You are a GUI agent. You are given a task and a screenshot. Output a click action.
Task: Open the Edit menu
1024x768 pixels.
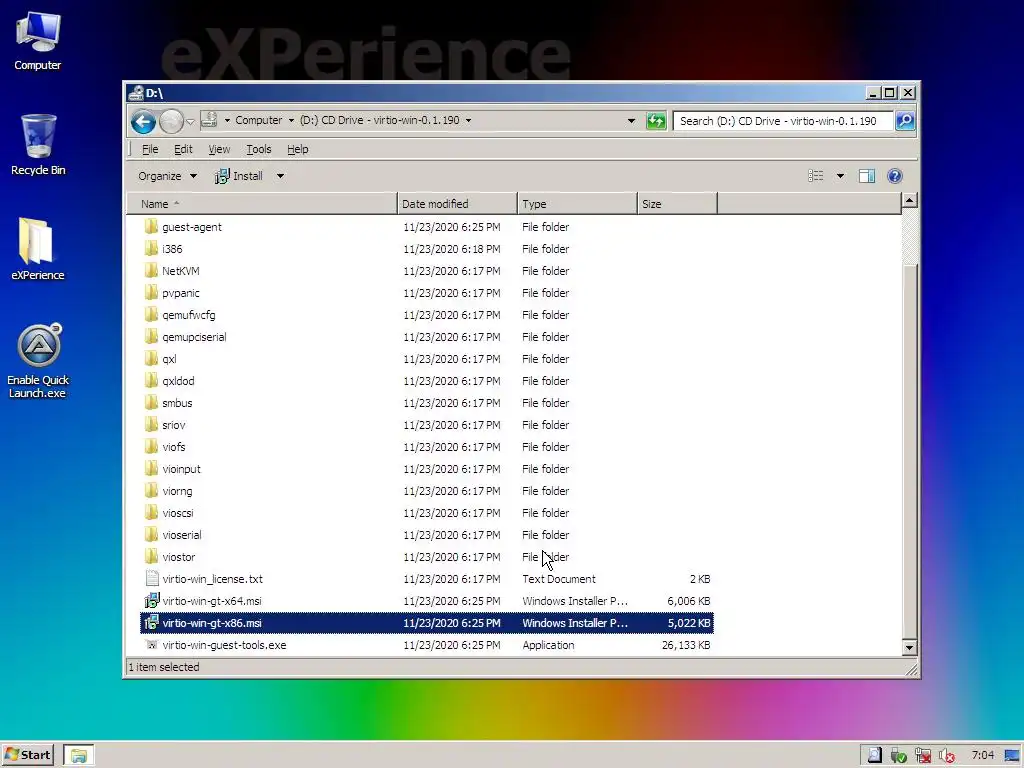coord(183,149)
